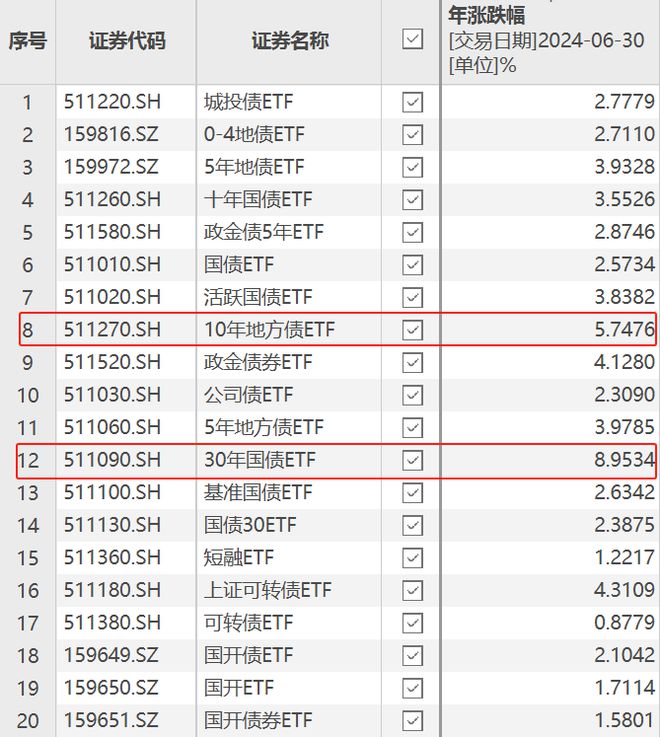Toggle checkbox in 可转债ETF row (511380.SH)
Image resolution: width=660 pixels, height=737 pixels.
click(412, 623)
